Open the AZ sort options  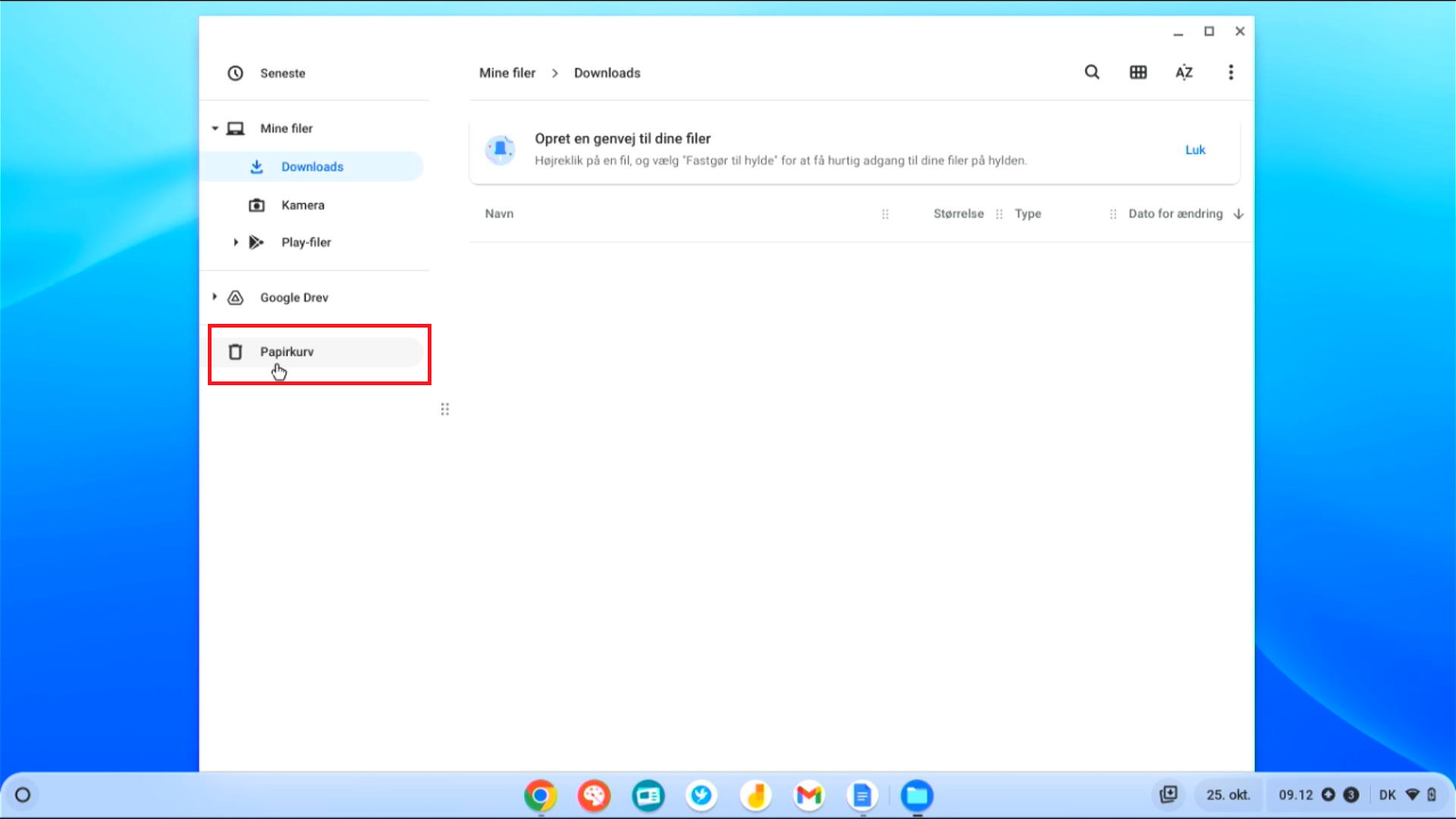click(1184, 72)
